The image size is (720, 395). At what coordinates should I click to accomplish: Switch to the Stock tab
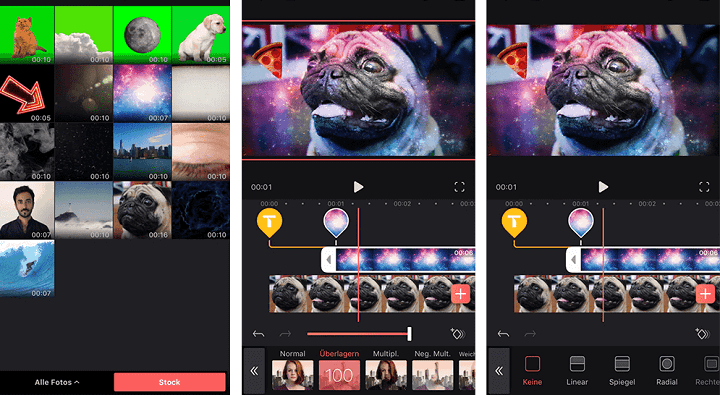coord(169,382)
